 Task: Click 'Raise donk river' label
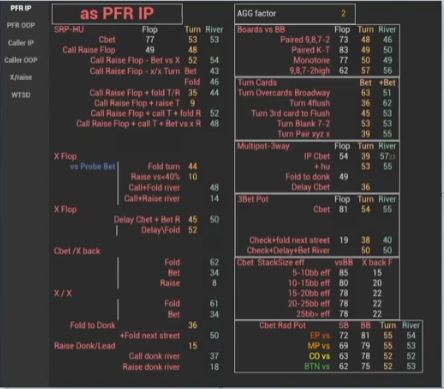(151, 367)
